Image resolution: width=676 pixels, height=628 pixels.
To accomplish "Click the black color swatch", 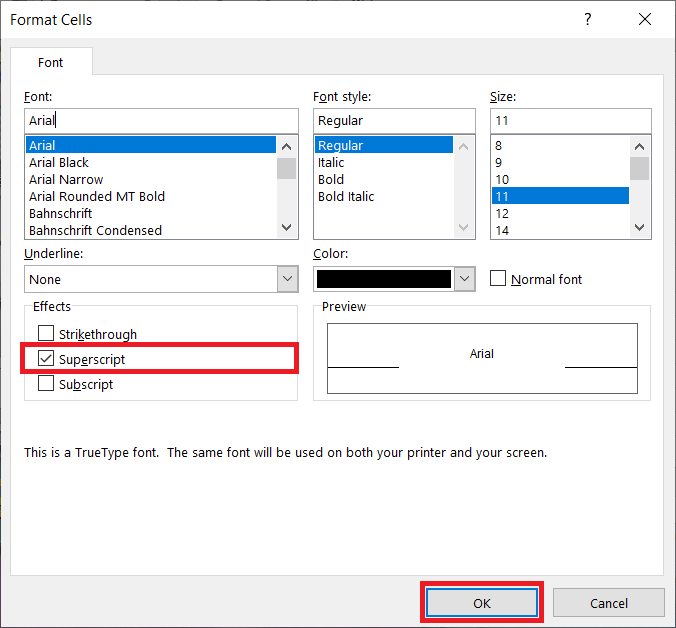I will (x=384, y=279).
